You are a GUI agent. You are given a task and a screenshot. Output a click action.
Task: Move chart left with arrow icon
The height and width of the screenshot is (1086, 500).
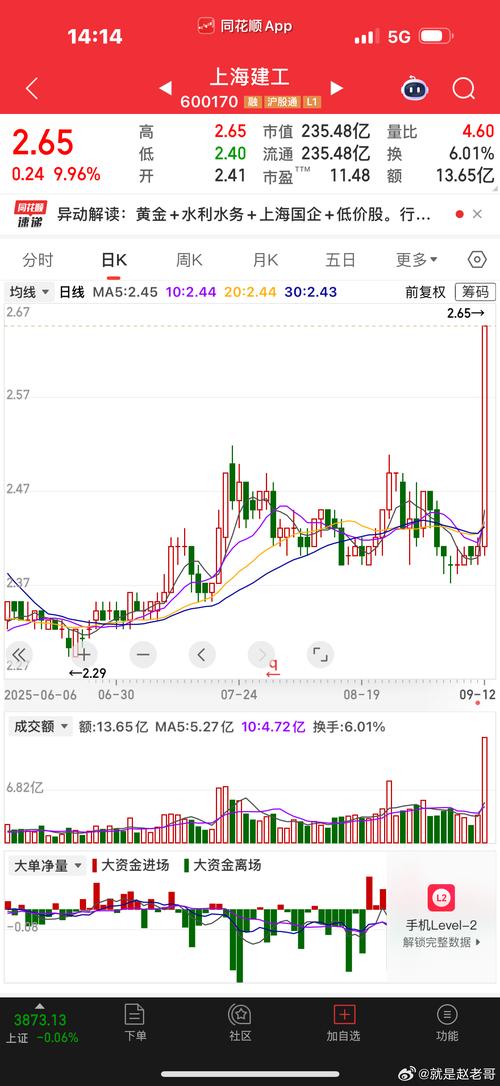pyautogui.click(x=202, y=655)
